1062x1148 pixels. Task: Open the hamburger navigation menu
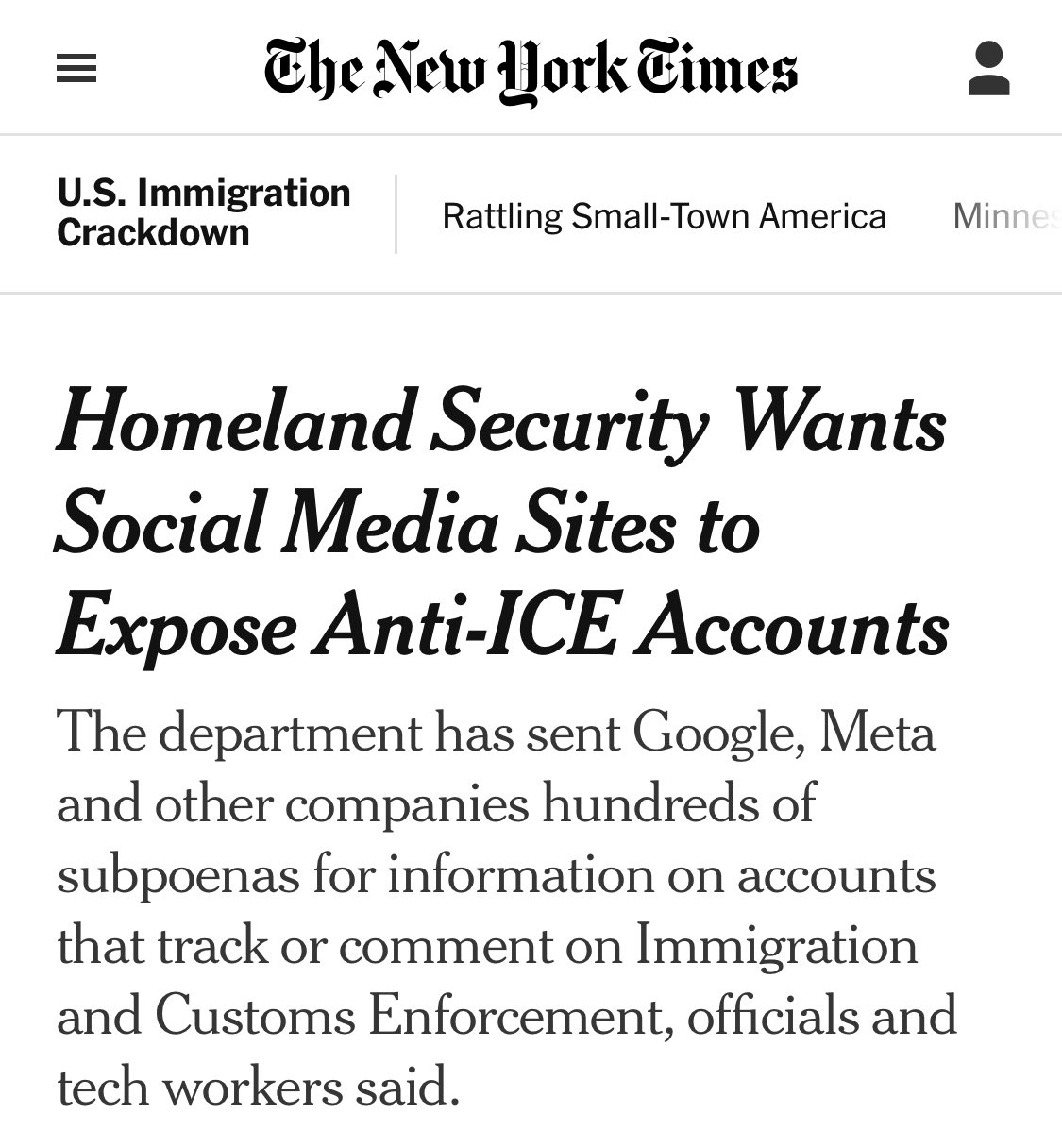[76, 70]
